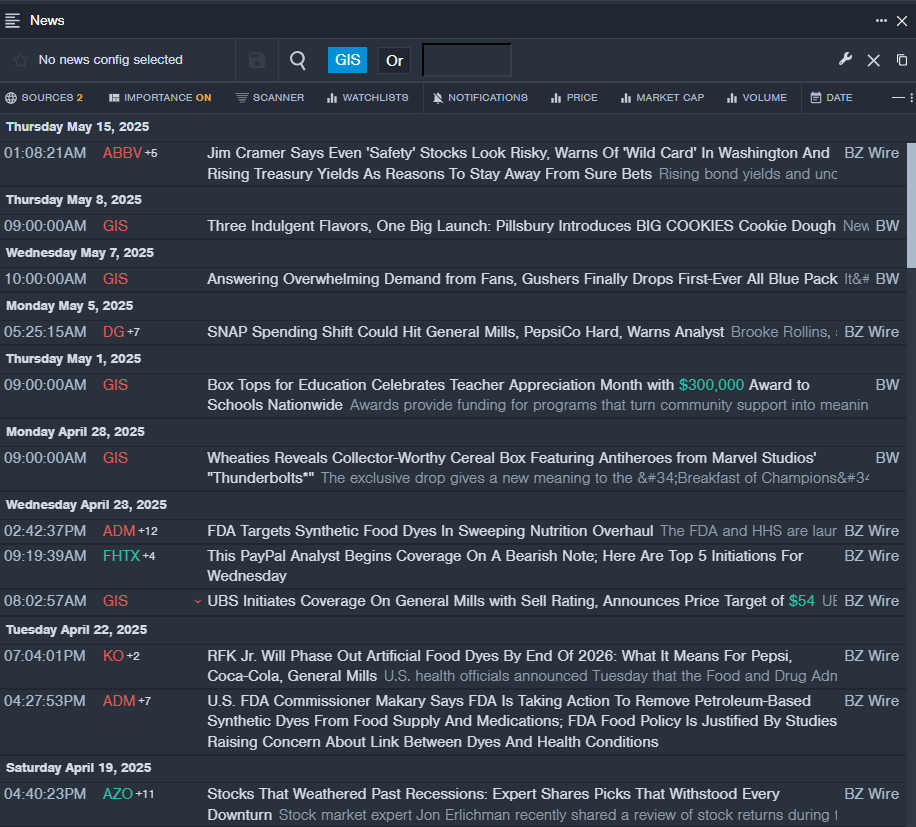Click the ADM ticker in the 02:42:37PM row

click(x=119, y=531)
